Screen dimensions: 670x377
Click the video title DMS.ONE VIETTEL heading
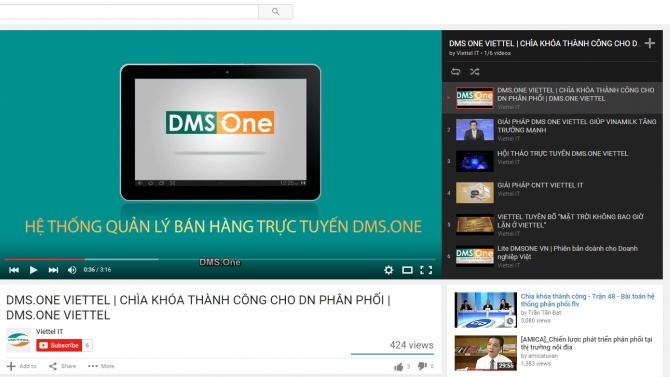point(198,307)
